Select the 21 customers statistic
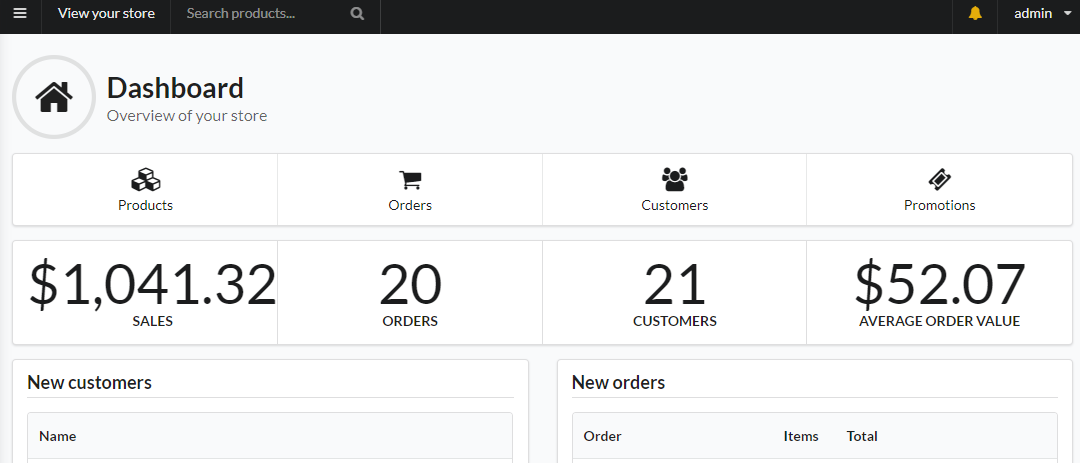 674,285
